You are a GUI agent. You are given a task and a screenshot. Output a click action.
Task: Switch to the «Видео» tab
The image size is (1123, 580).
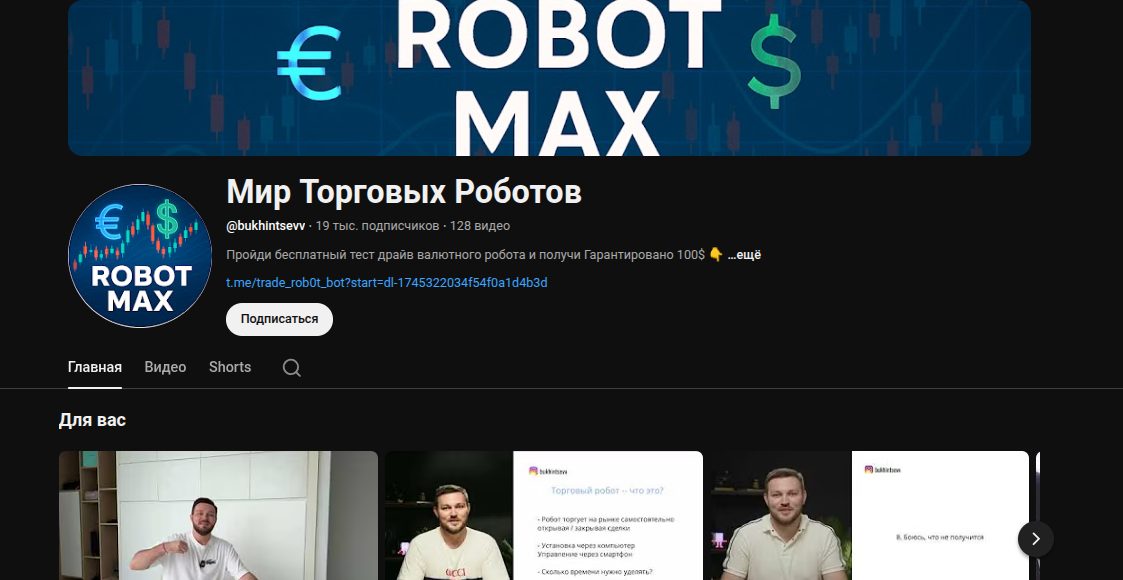click(165, 367)
